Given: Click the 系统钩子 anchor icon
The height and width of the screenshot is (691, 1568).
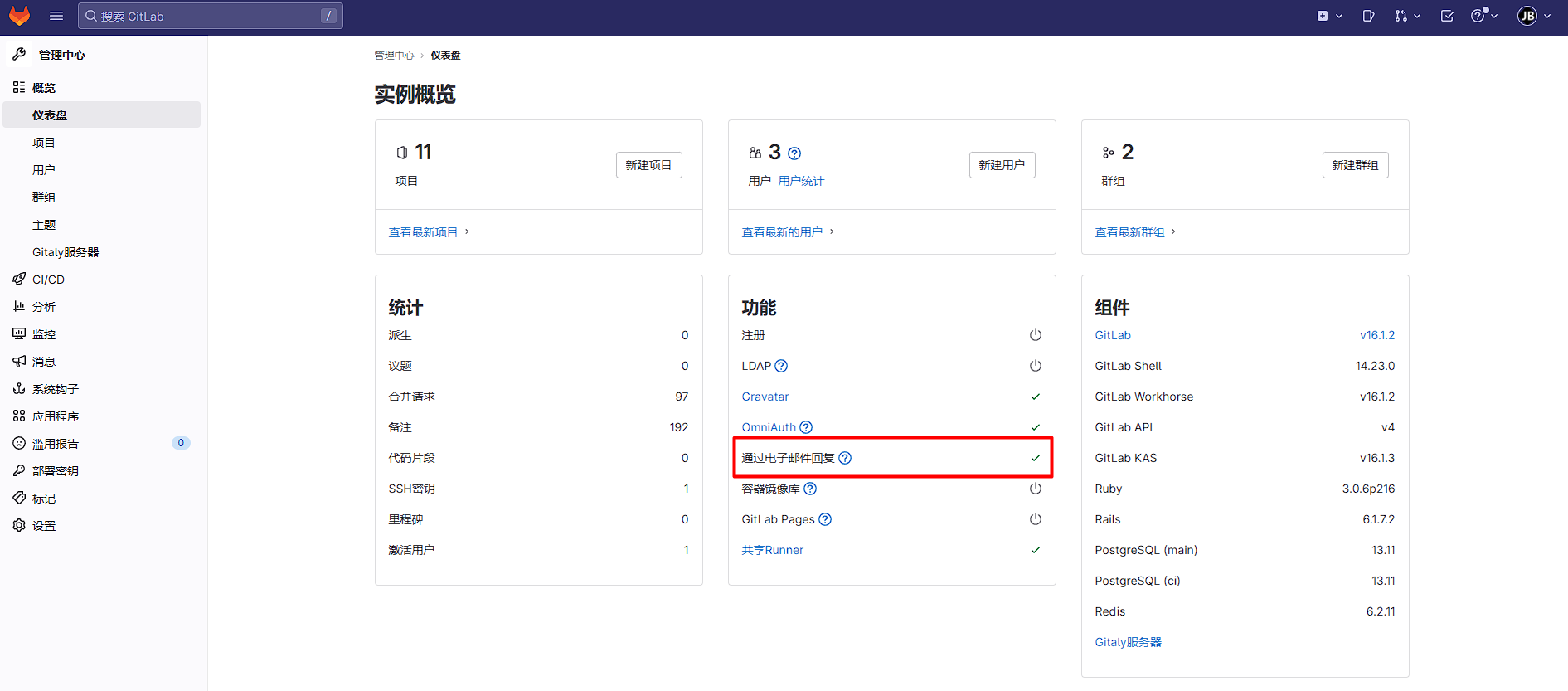Looking at the screenshot, I should coord(19,389).
